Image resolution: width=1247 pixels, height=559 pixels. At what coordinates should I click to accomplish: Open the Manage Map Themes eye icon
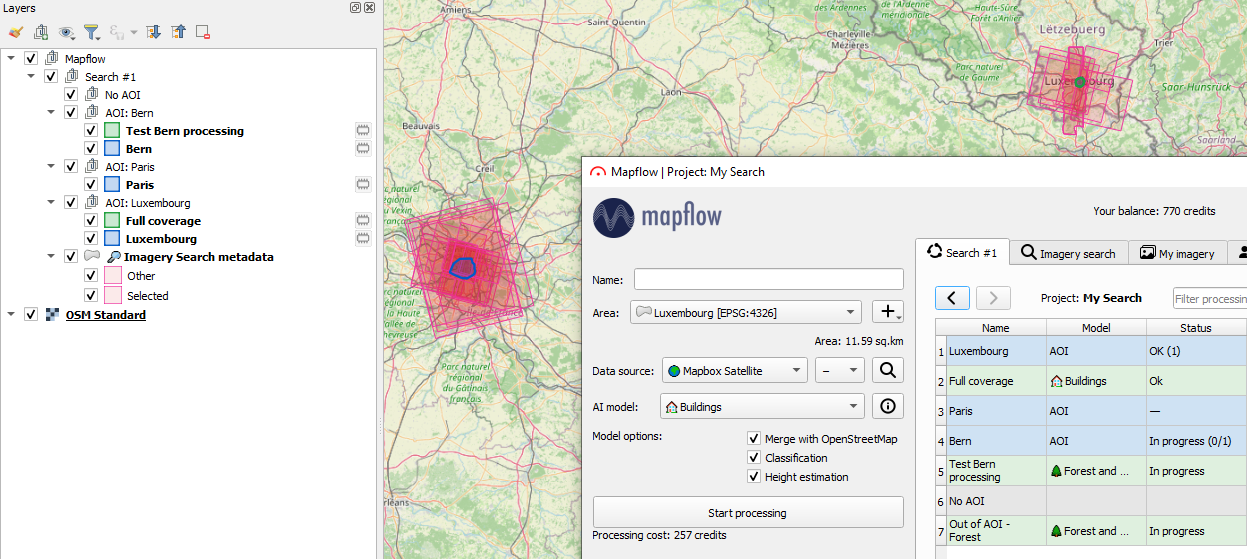coord(67,32)
